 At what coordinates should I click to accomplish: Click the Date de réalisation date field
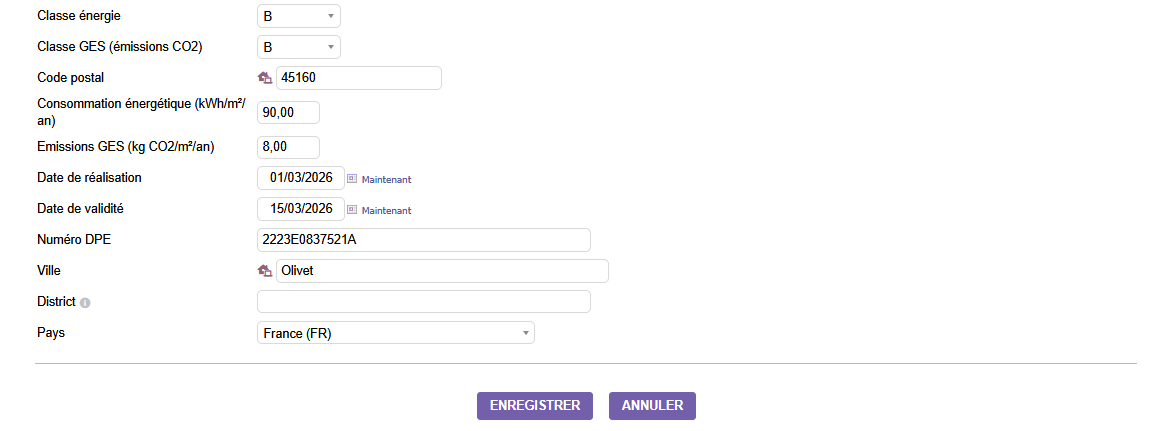click(301, 178)
